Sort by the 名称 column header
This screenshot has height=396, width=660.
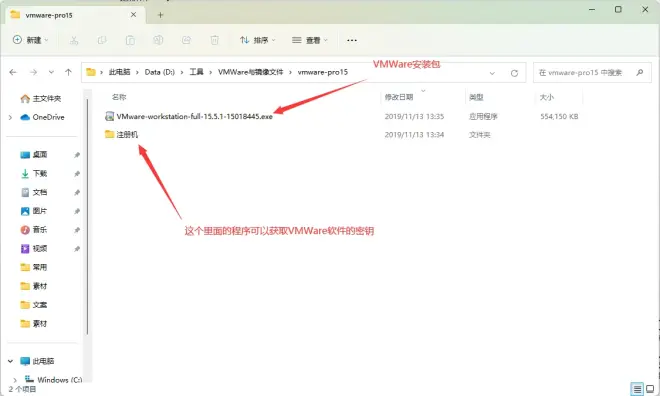tap(119, 97)
